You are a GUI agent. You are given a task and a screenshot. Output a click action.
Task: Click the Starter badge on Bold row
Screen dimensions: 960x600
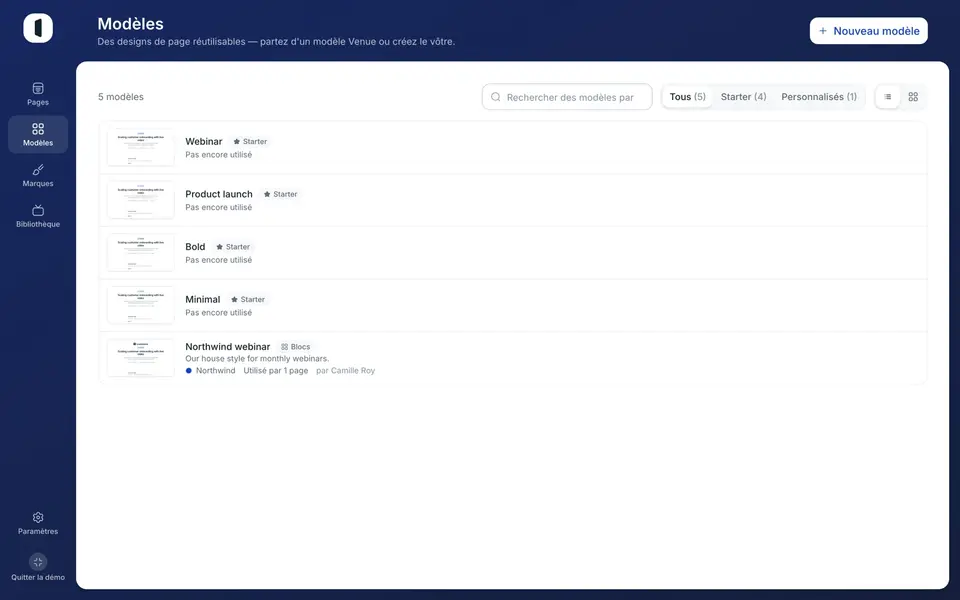pyautogui.click(x=233, y=247)
